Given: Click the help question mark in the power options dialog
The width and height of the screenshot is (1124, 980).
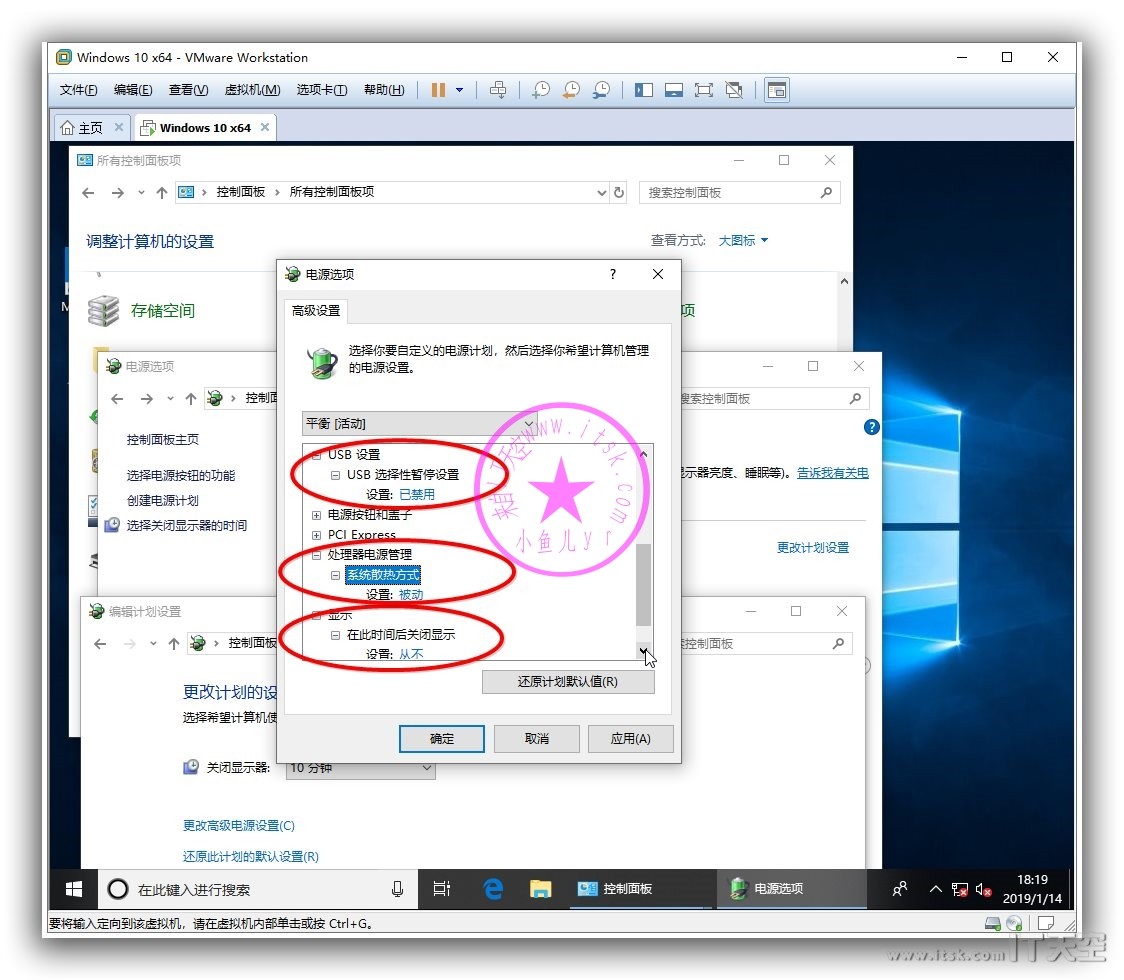Looking at the screenshot, I should pyautogui.click(x=613, y=274).
